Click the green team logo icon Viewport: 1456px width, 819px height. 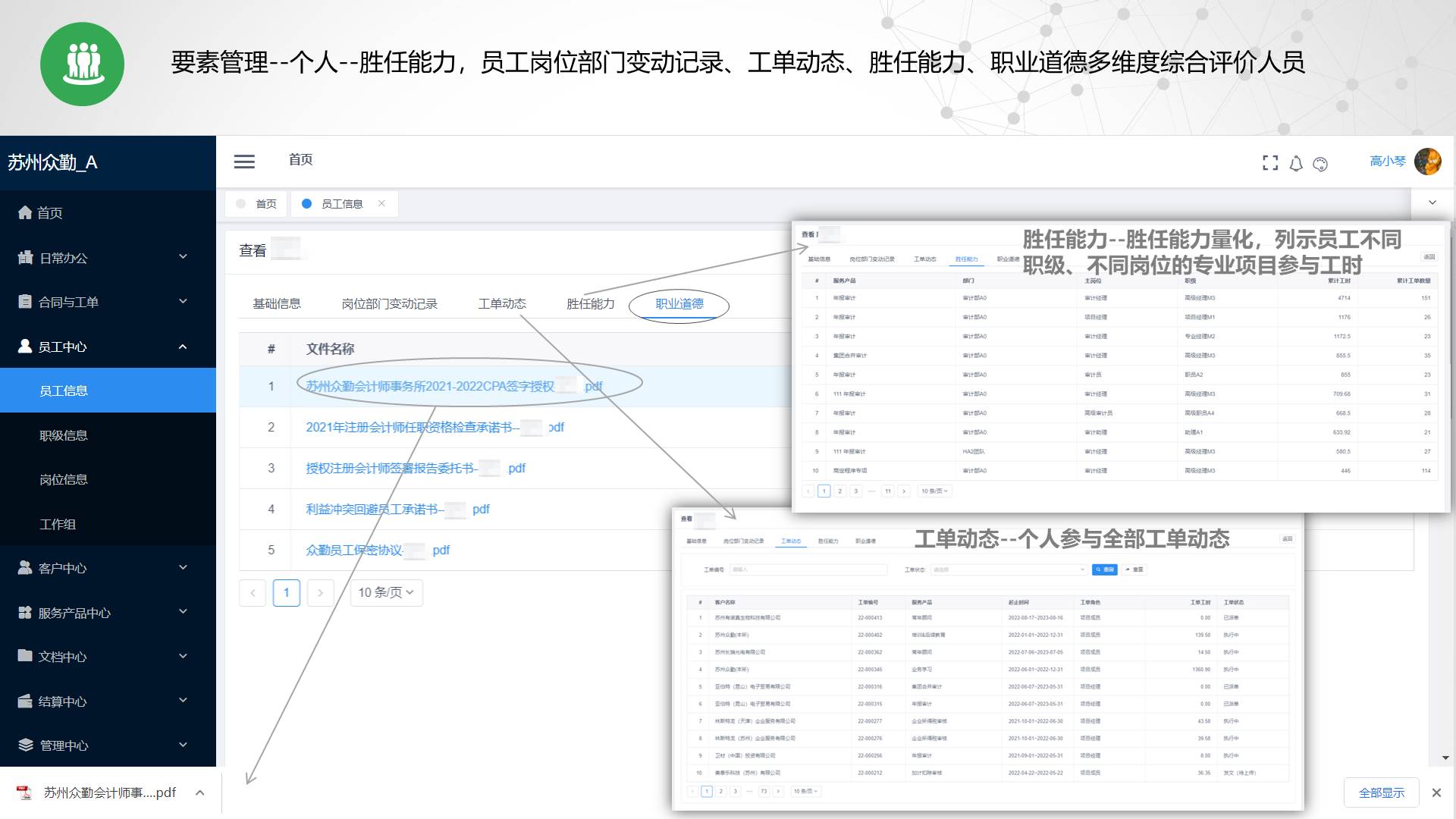tap(82, 64)
